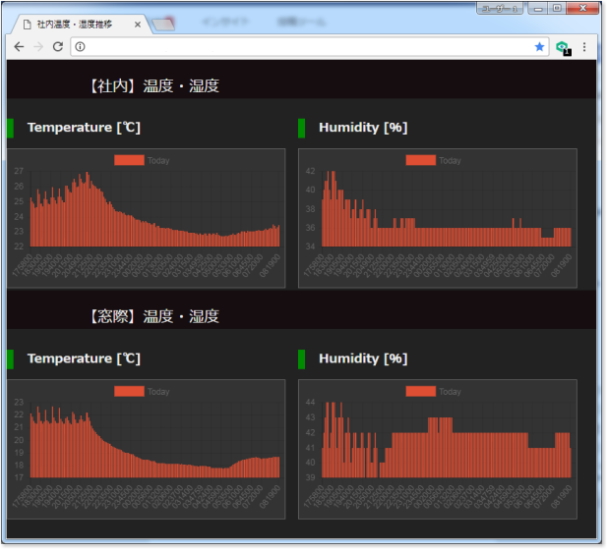Reload the page with the refresh icon
607x549 pixels.
coord(58,47)
